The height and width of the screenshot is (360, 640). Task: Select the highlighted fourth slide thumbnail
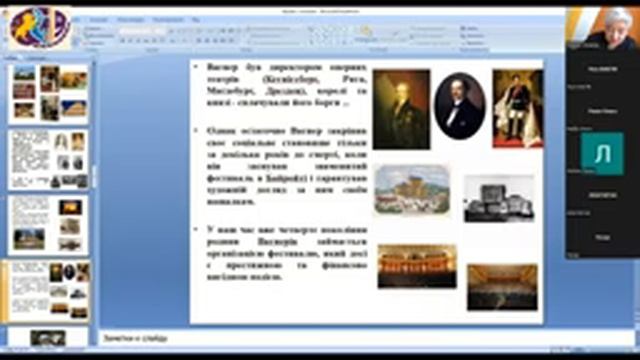49,291
